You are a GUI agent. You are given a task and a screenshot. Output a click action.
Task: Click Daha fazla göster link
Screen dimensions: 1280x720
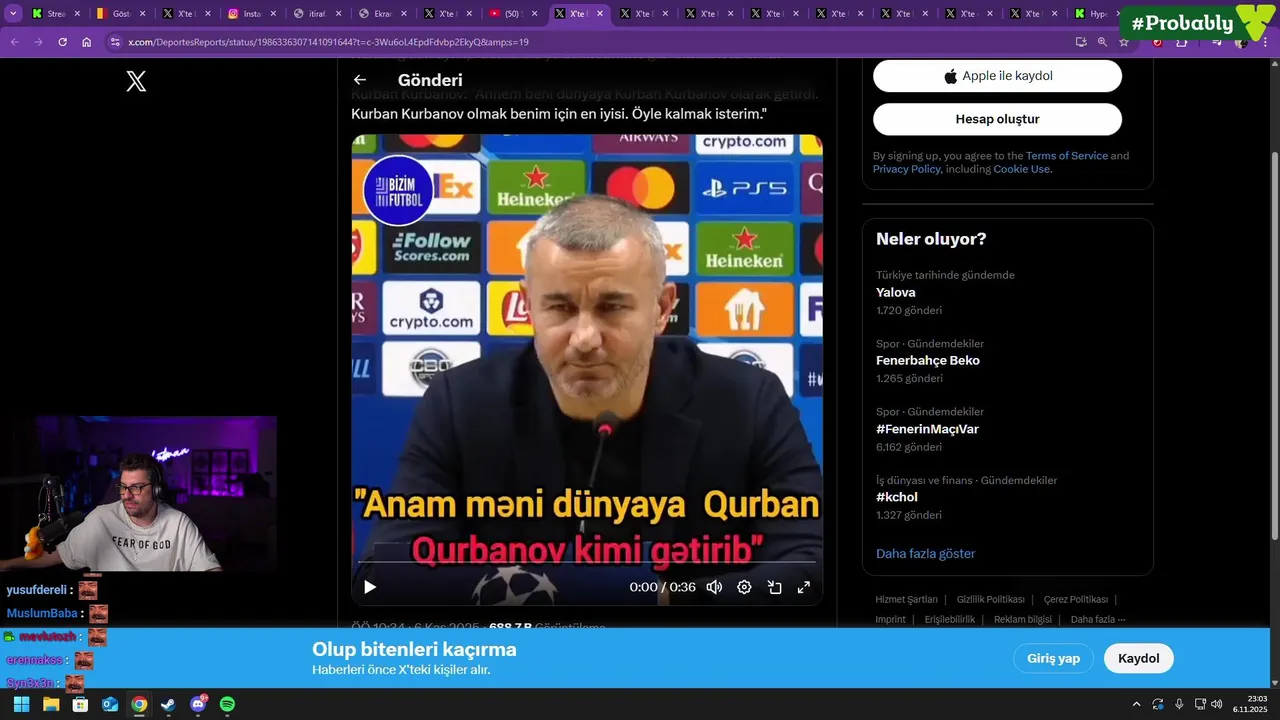pos(925,554)
